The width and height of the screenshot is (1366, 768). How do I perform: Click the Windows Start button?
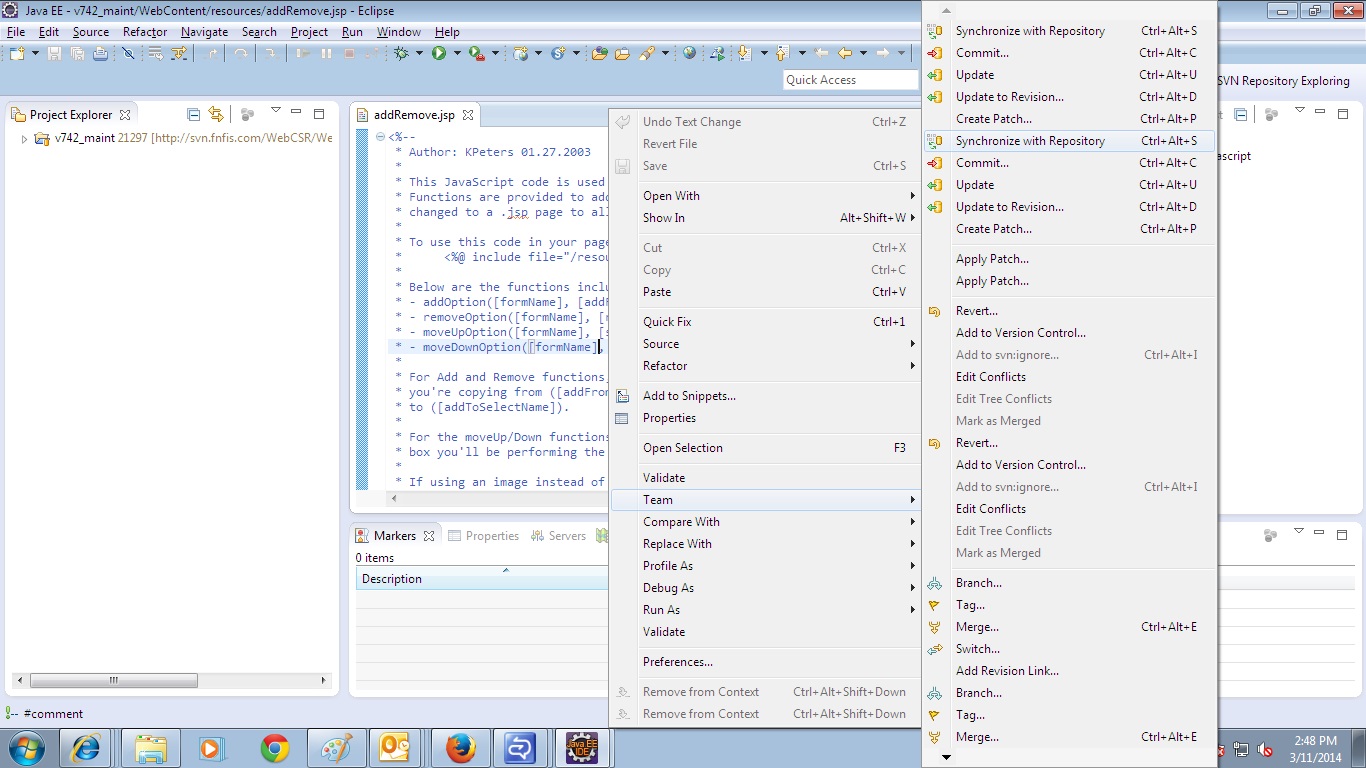(27, 748)
